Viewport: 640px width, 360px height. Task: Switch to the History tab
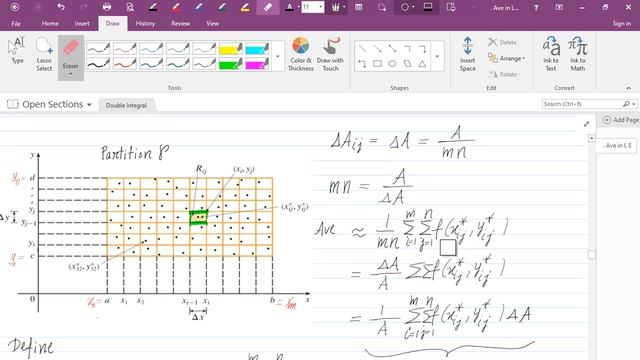[x=145, y=24]
